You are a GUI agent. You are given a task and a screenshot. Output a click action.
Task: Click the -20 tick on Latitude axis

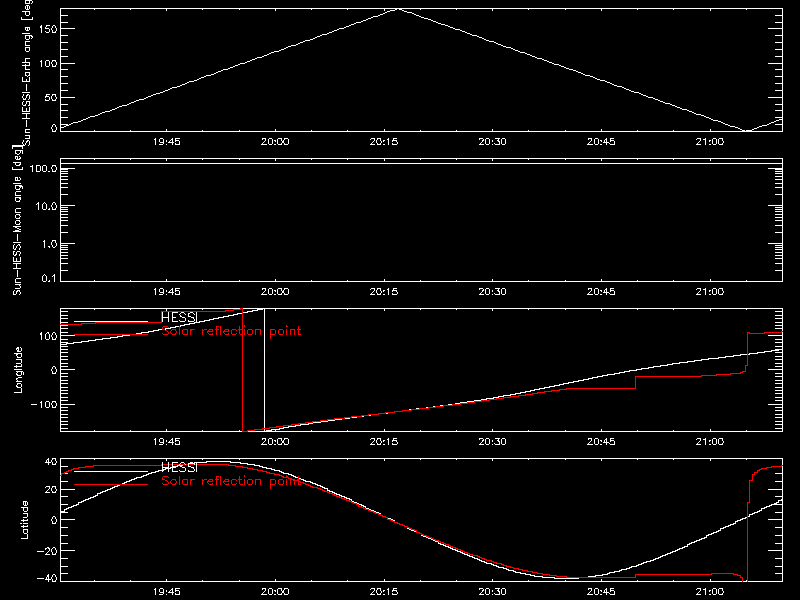(47, 551)
